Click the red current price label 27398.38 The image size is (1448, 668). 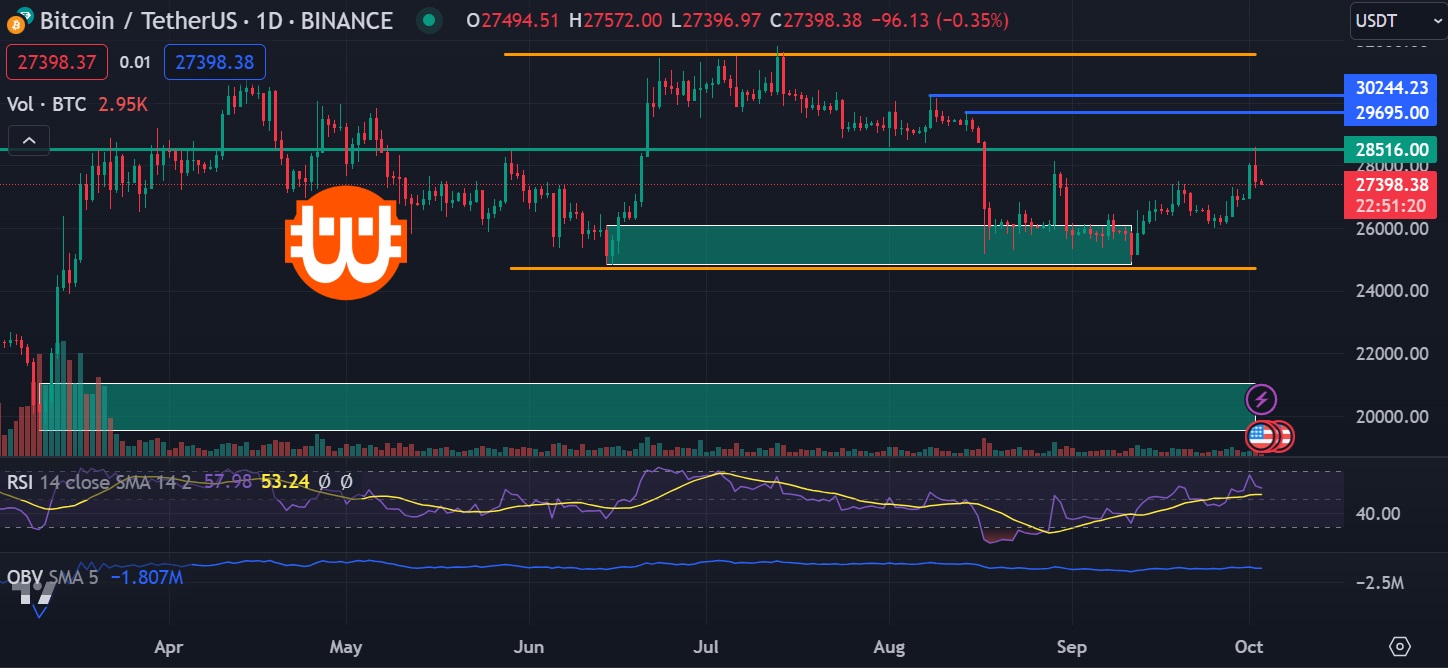pyautogui.click(x=1391, y=186)
